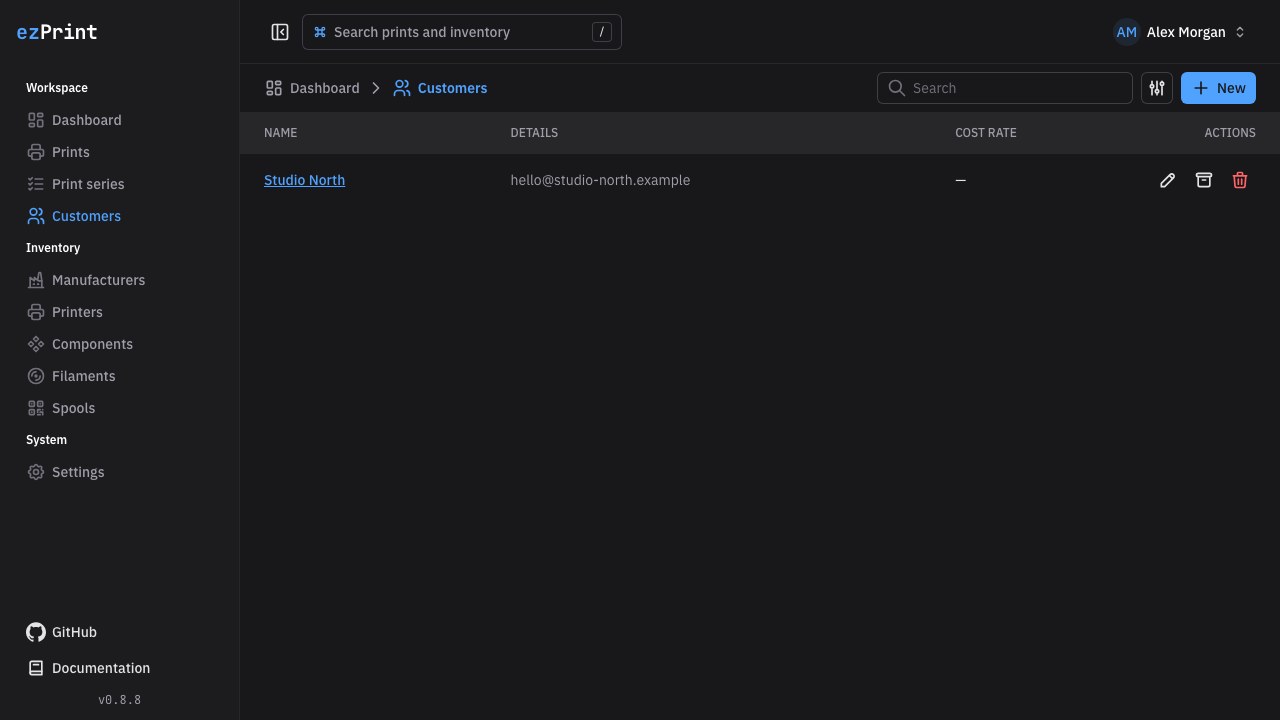Delete Studio North with the red trash icon
Screen dimensions: 1280x720
click(x=1240, y=180)
